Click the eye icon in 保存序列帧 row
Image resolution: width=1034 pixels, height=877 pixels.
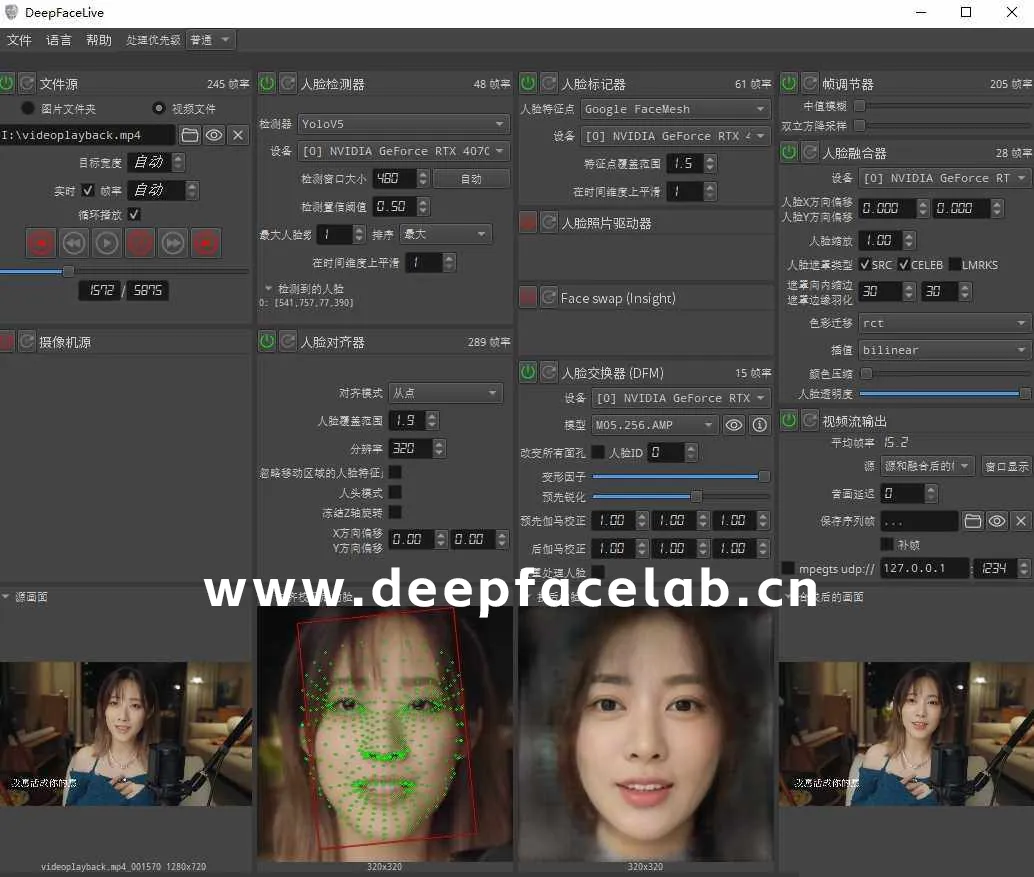click(x=997, y=521)
